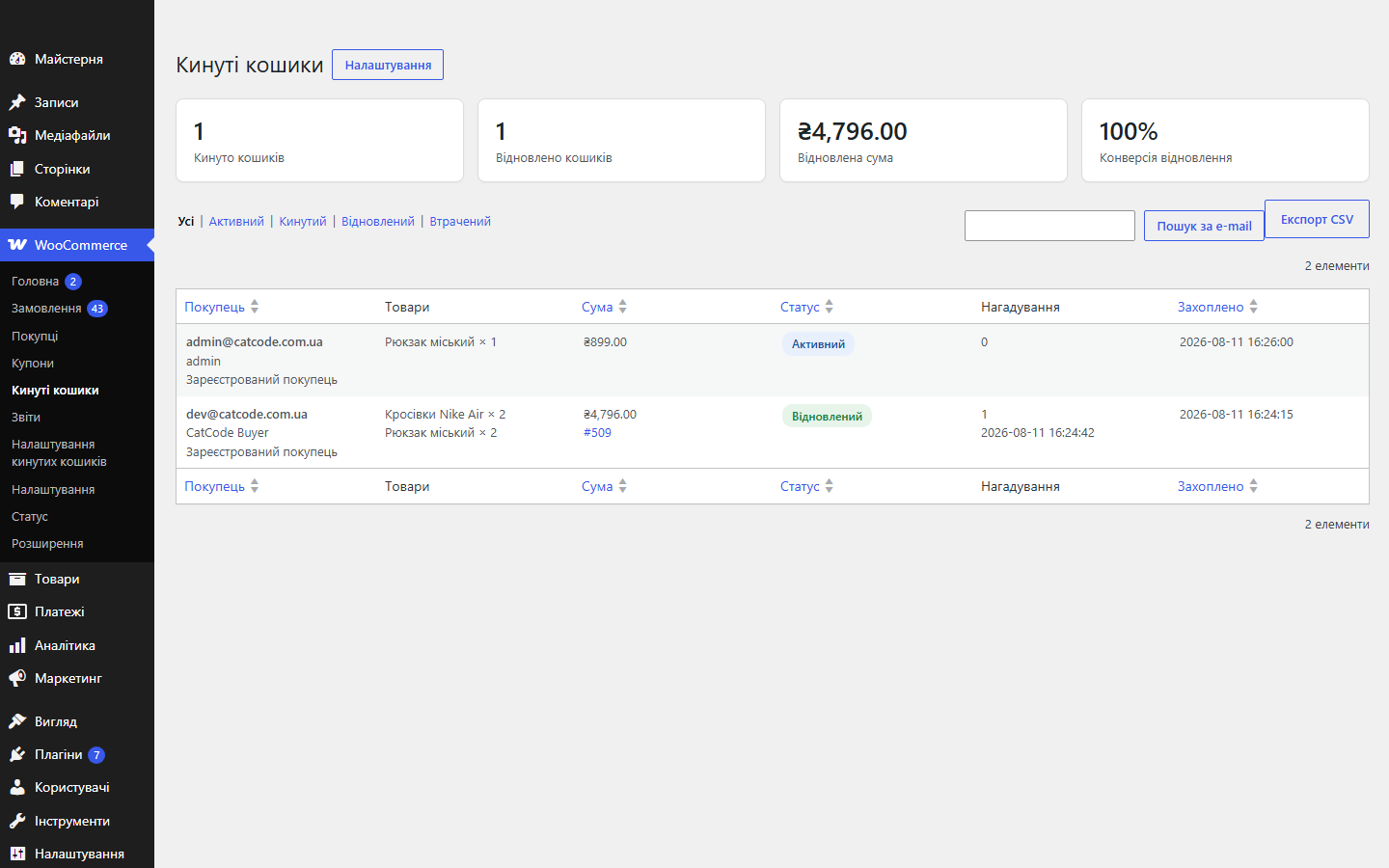Open Налаштування item in WooCommerce submenu
The width and height of the screenshot is (1389, 868).
pos(53,490)
